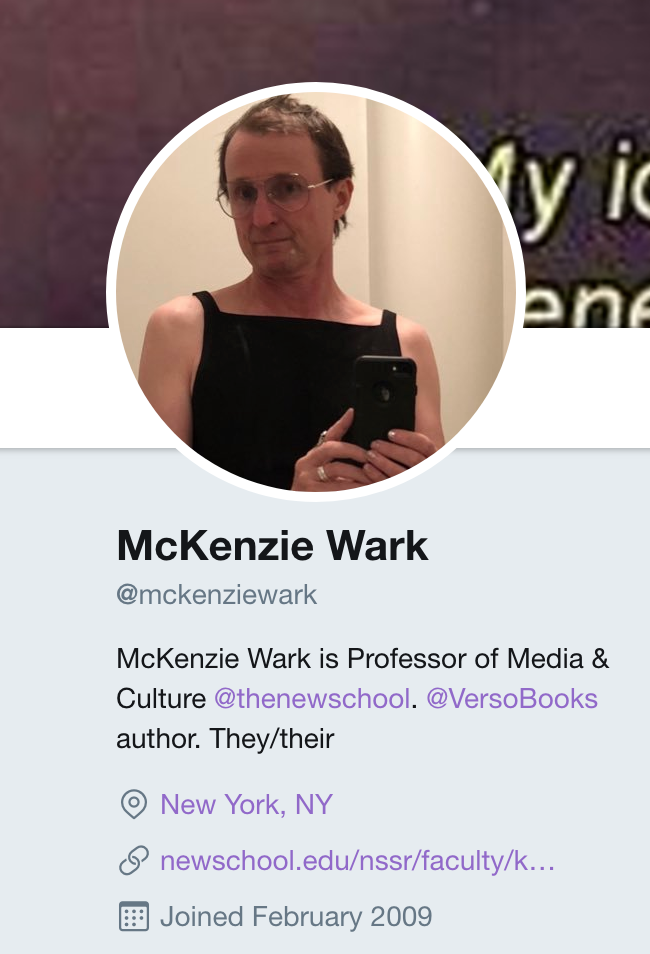Click the They/their pronoun text
650x954 pixels.
(x=272, y=739)
